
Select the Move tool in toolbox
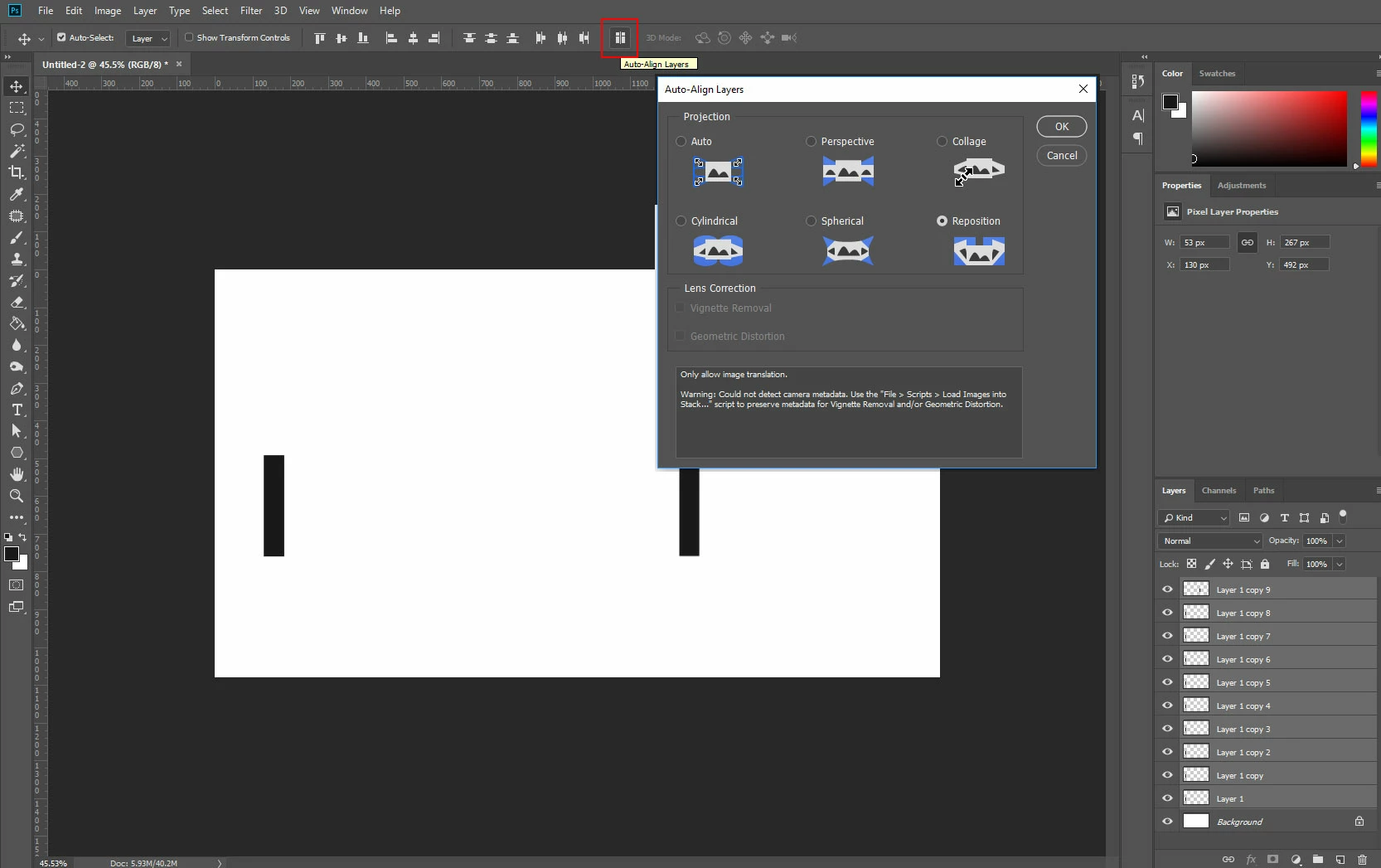[17, 86]
